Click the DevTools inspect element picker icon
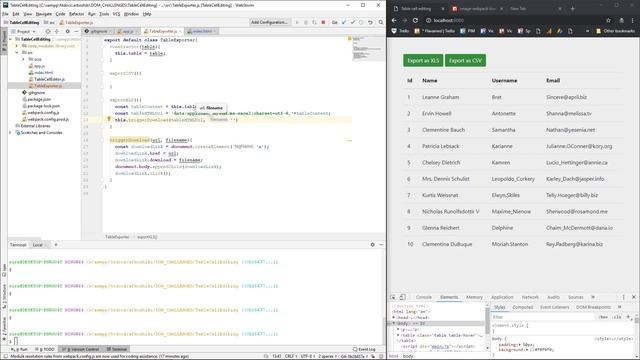 (x=393, y=297)
